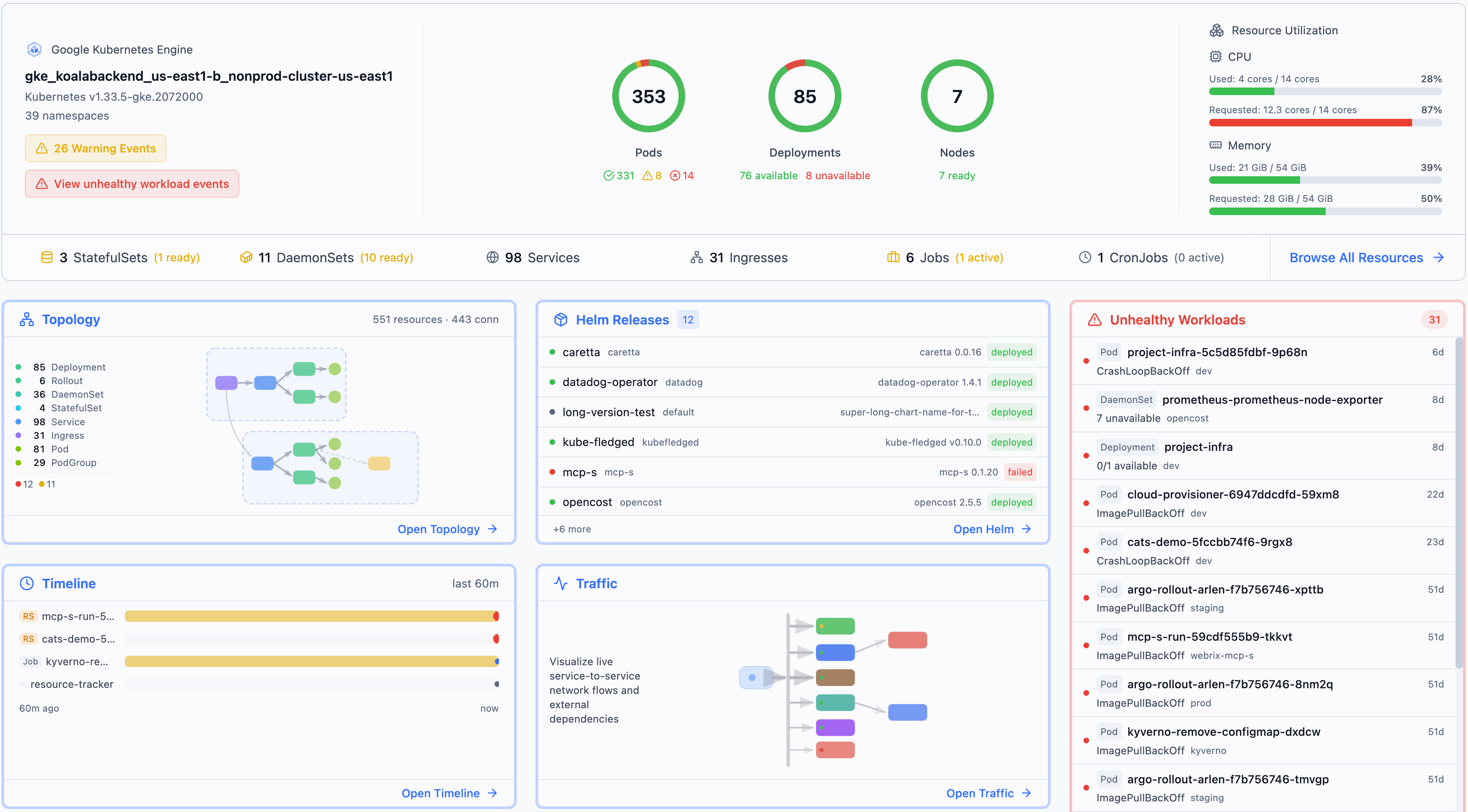Click the Helm Releases package icon
Screen dimensions: 1468x812
click(561, 319)
